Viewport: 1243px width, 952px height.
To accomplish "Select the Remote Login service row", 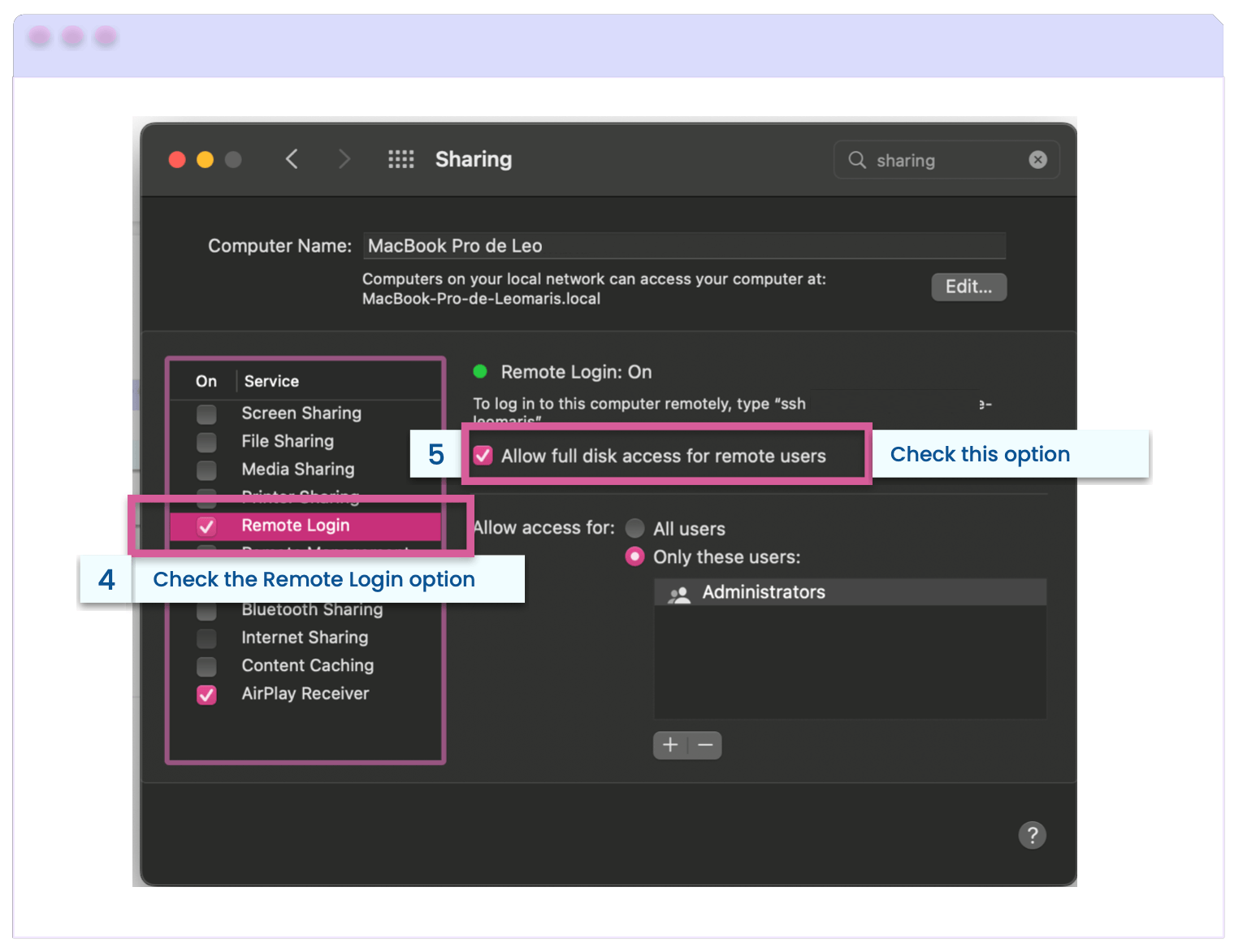I will [x=306, y=526].
